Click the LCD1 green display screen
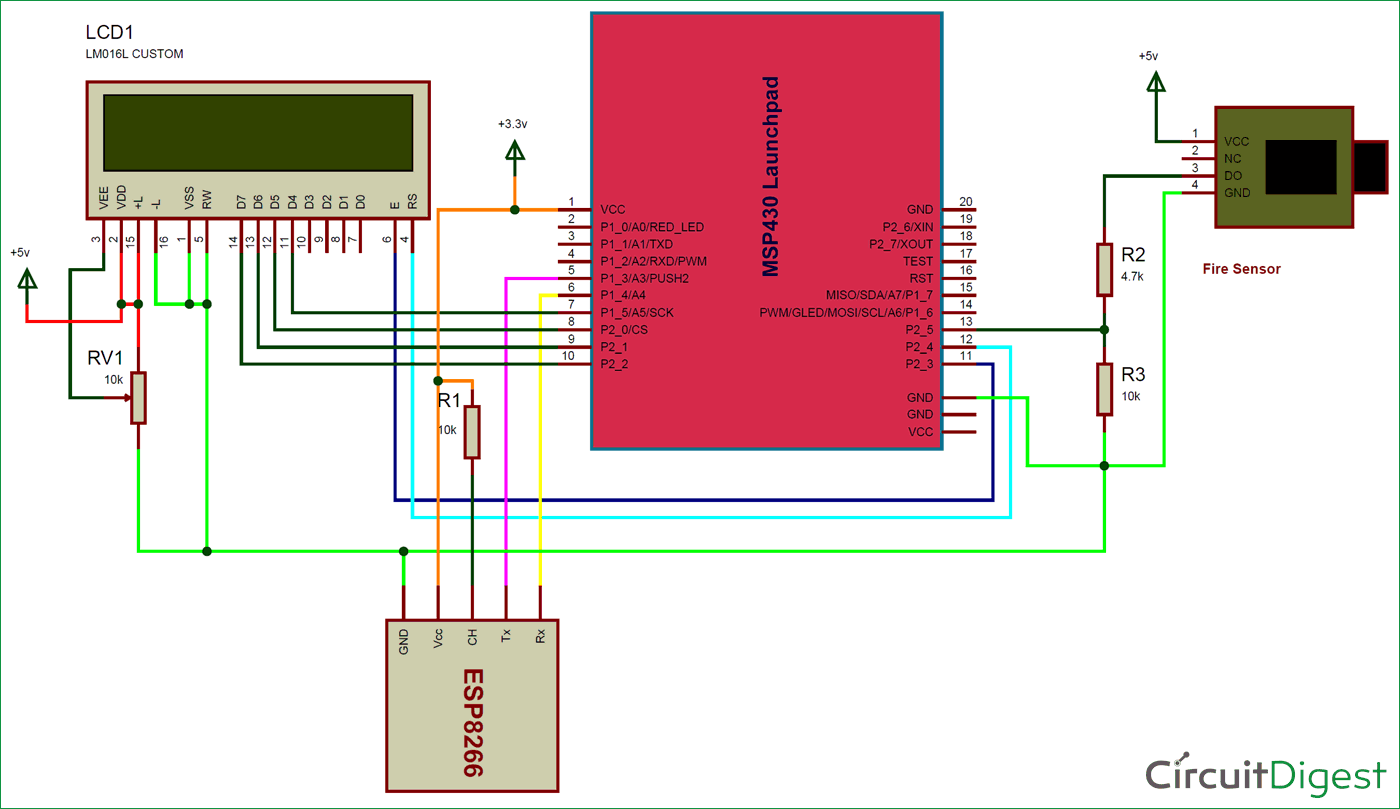Viewport: 1400px width, 809px height. tap(258, 134)
